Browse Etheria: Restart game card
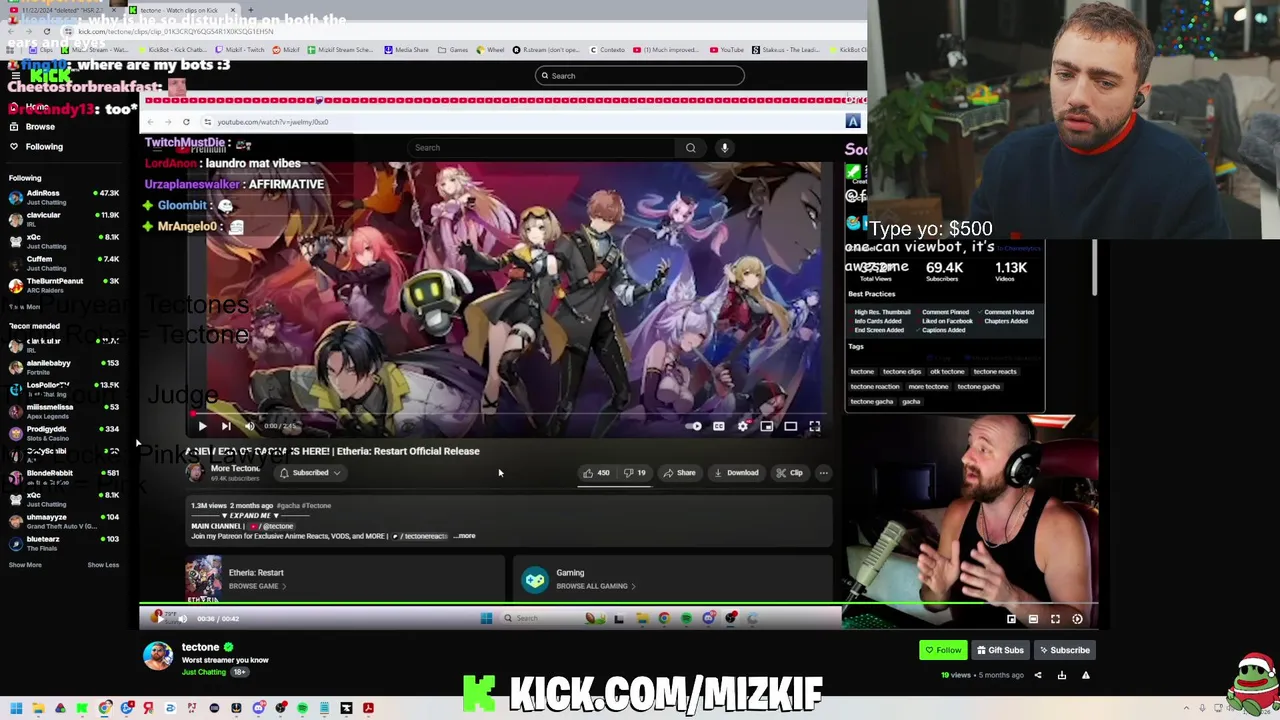This screenshot has width=1280, height=720. click(x=344, y=579)
